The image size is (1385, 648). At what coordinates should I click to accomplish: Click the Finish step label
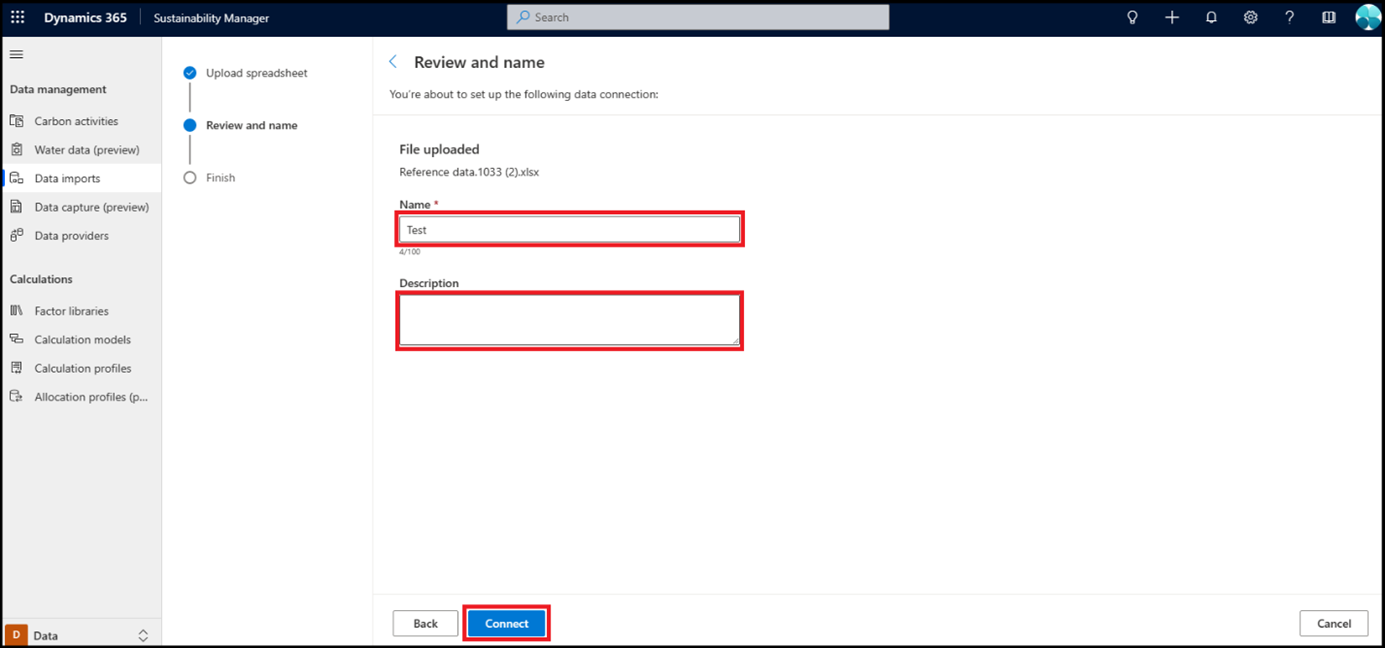221,178
